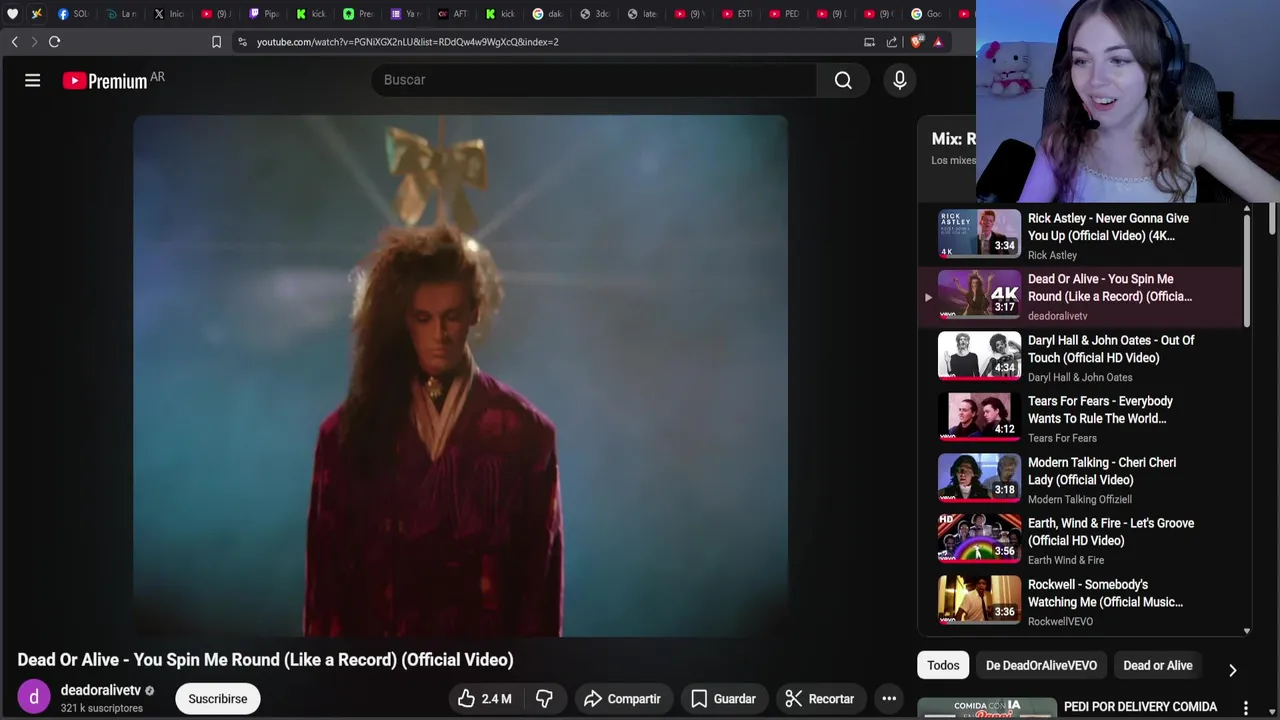Open deadoralivetv channel avatar
Screen dimensions: 1280x720
(x=33, y=698)
